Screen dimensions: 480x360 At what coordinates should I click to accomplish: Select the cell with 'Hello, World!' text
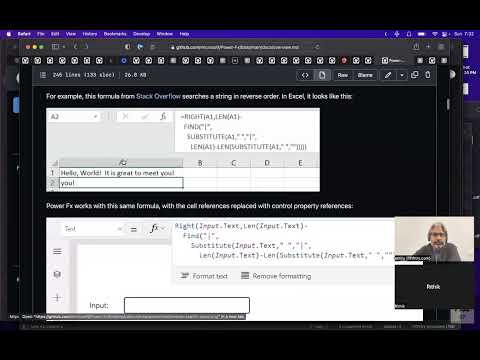point(121,173)
